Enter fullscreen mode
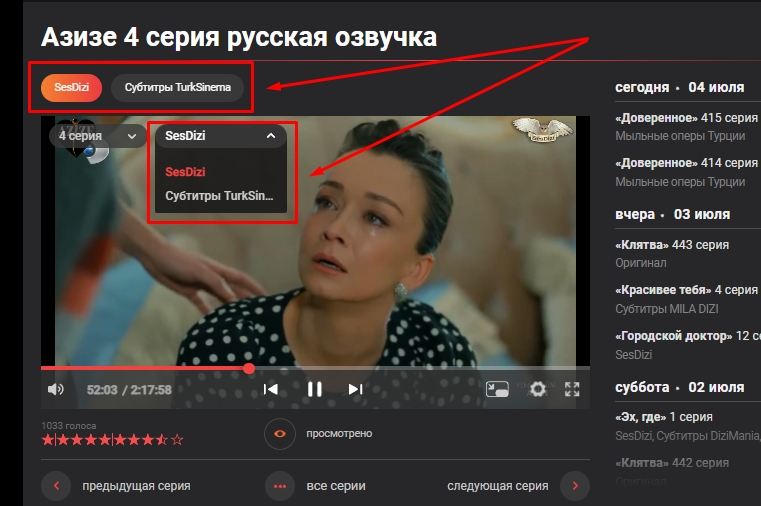This screenshot has height=506, width=761. point(572,389)
